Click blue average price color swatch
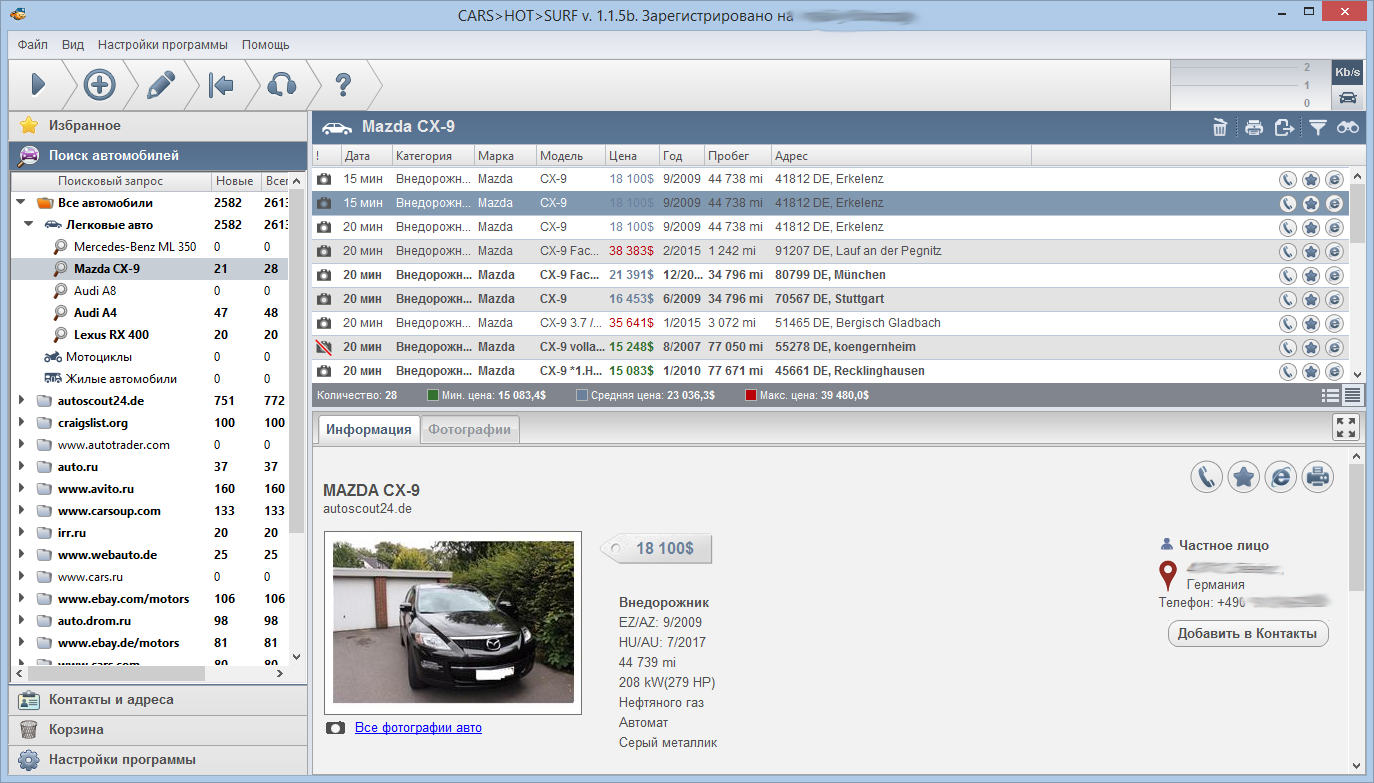This screenshot has width=1374, height=783. [581, 395]
